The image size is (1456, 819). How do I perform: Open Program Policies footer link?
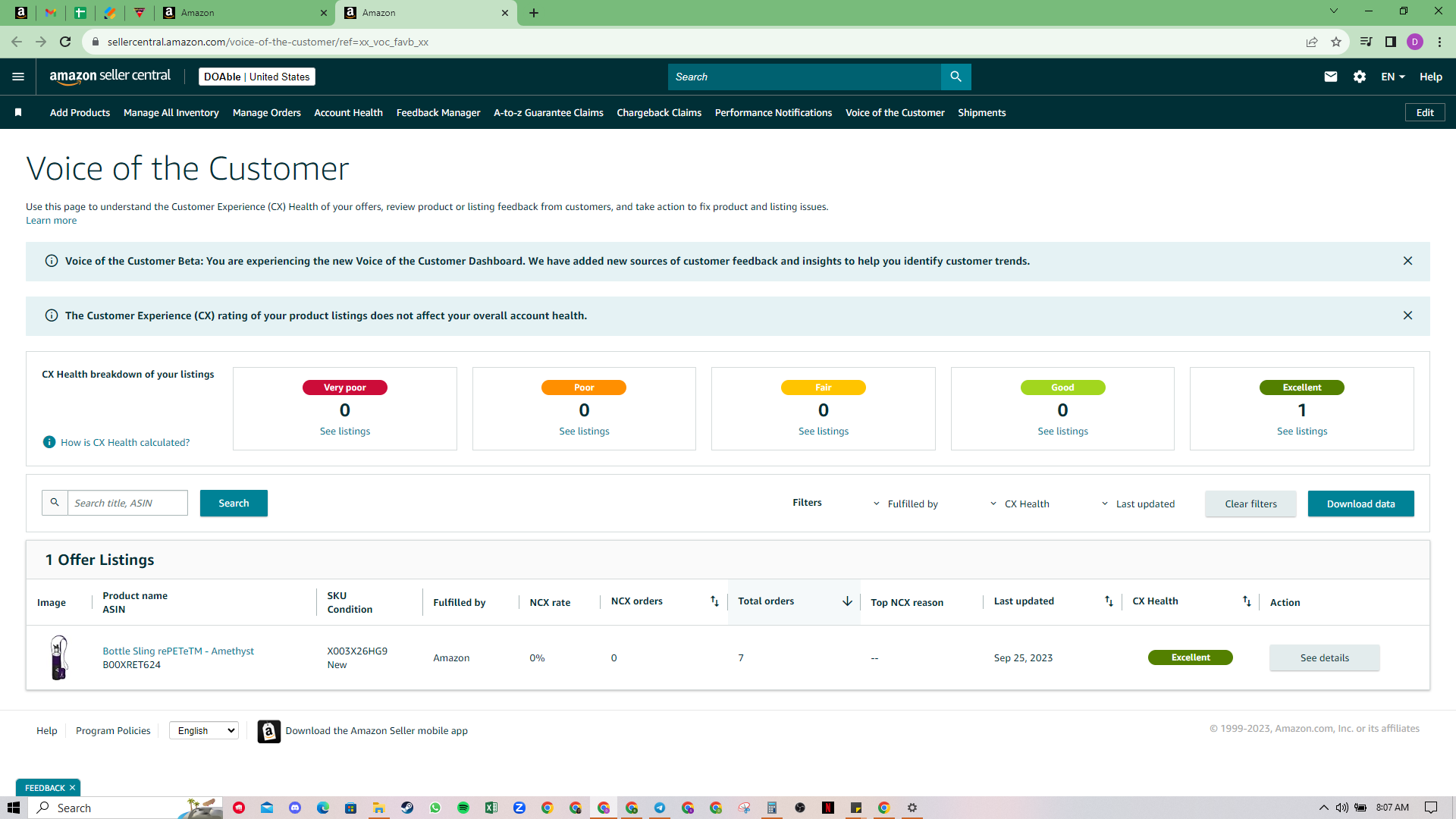click(x=113, y=730)
